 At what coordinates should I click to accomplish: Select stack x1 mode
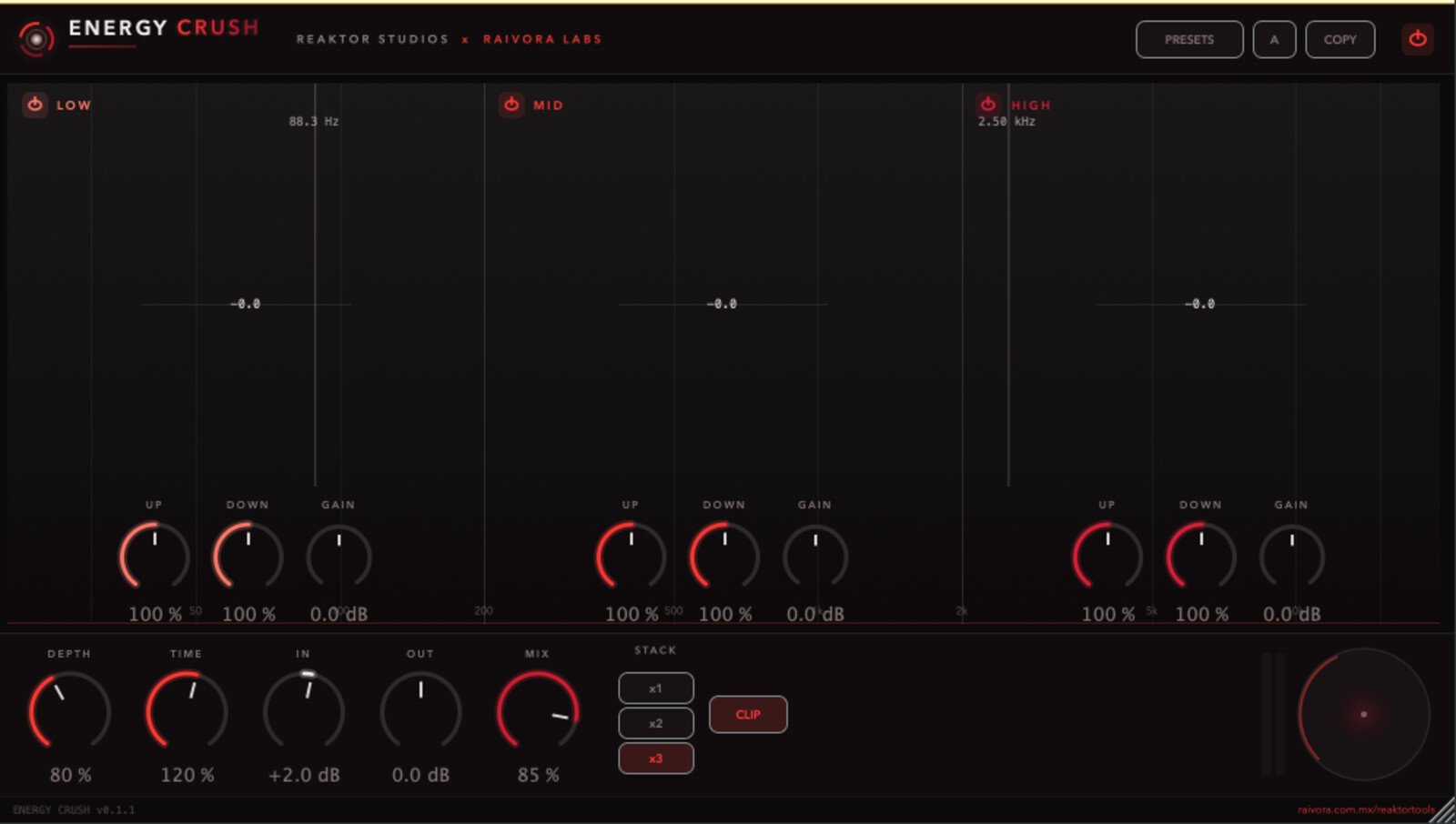(656, 688)
